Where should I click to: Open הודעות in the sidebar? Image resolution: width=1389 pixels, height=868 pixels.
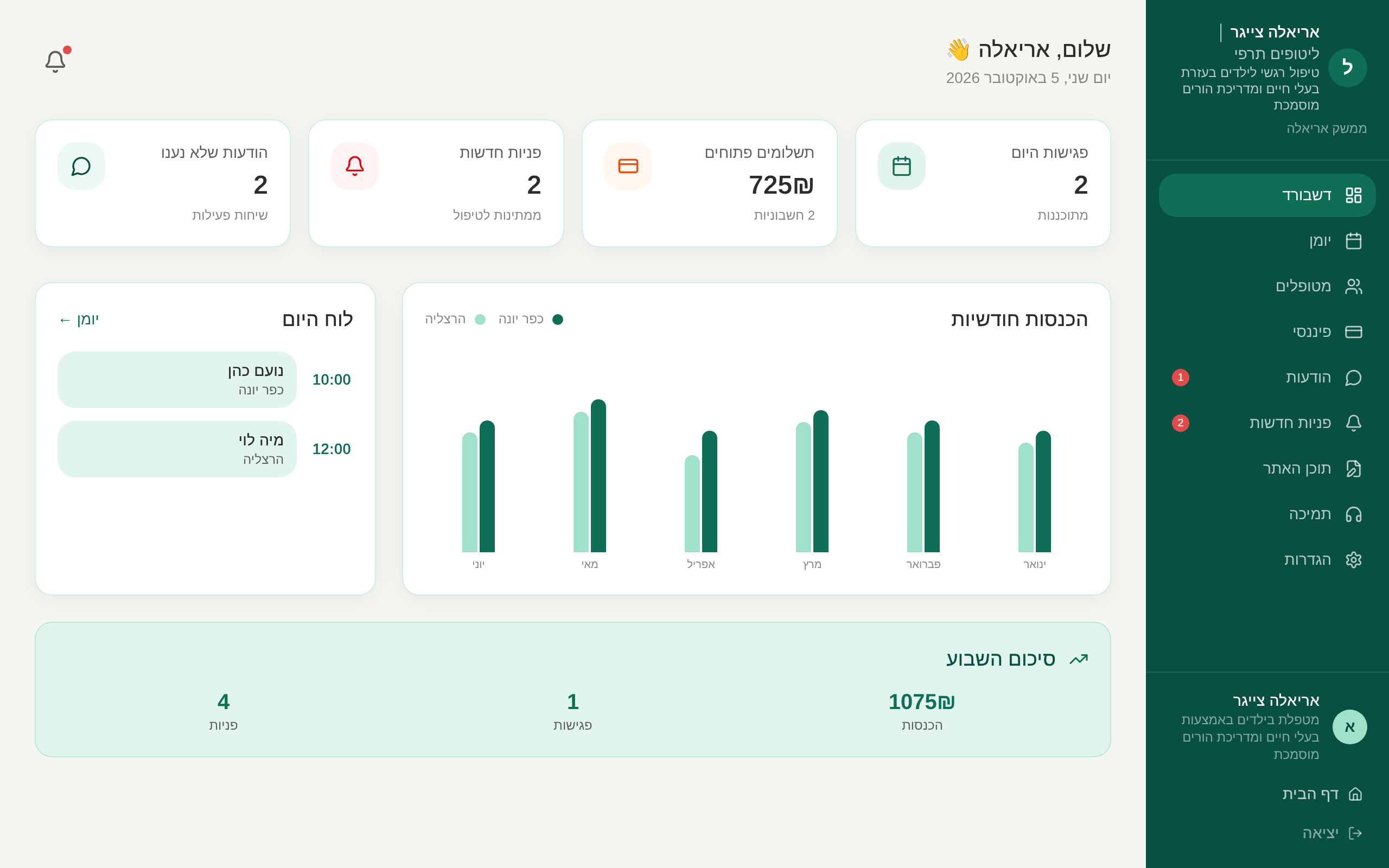[1267, 377]
